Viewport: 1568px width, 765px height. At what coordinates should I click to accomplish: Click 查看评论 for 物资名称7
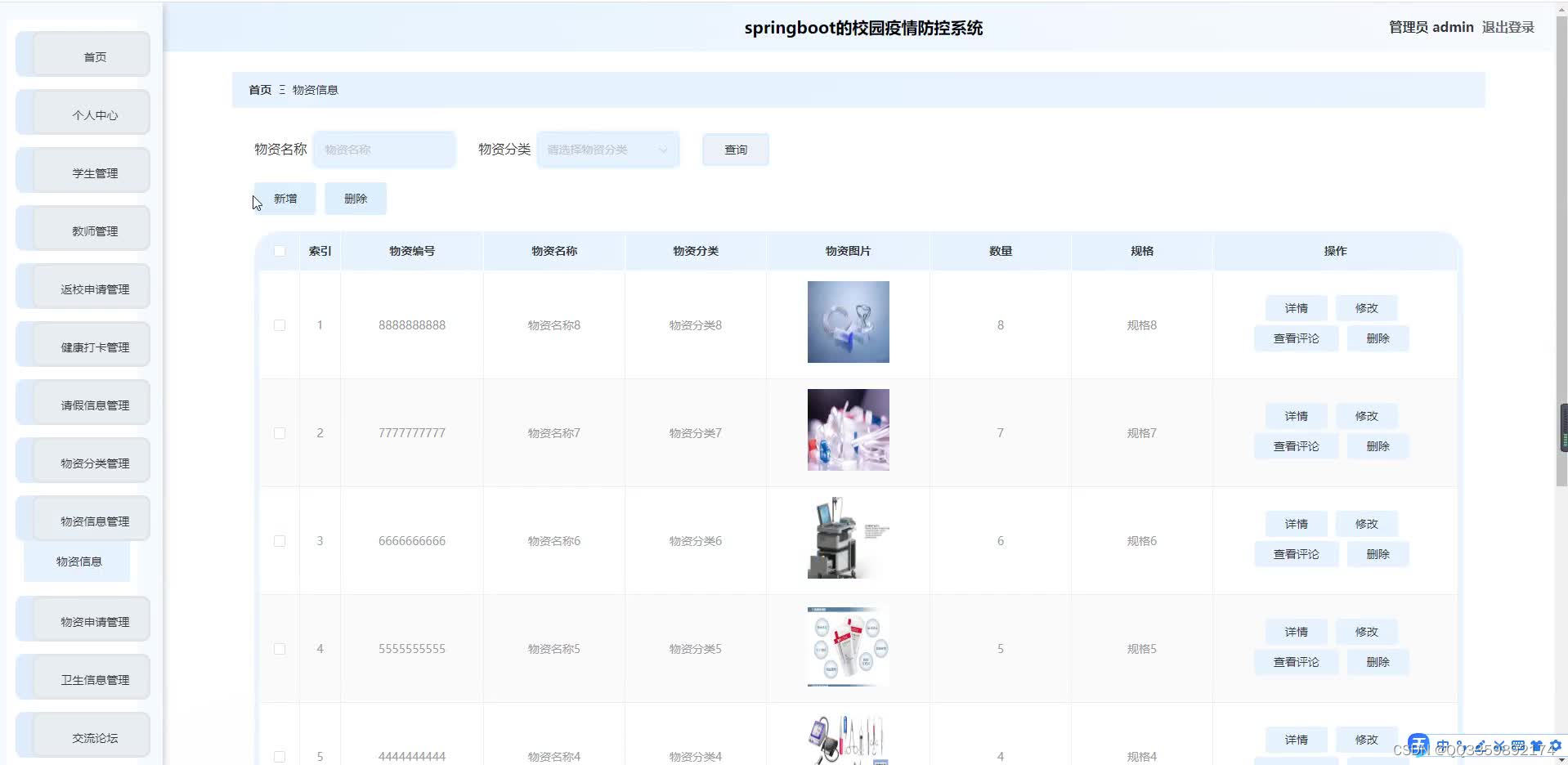[1297, 446]
